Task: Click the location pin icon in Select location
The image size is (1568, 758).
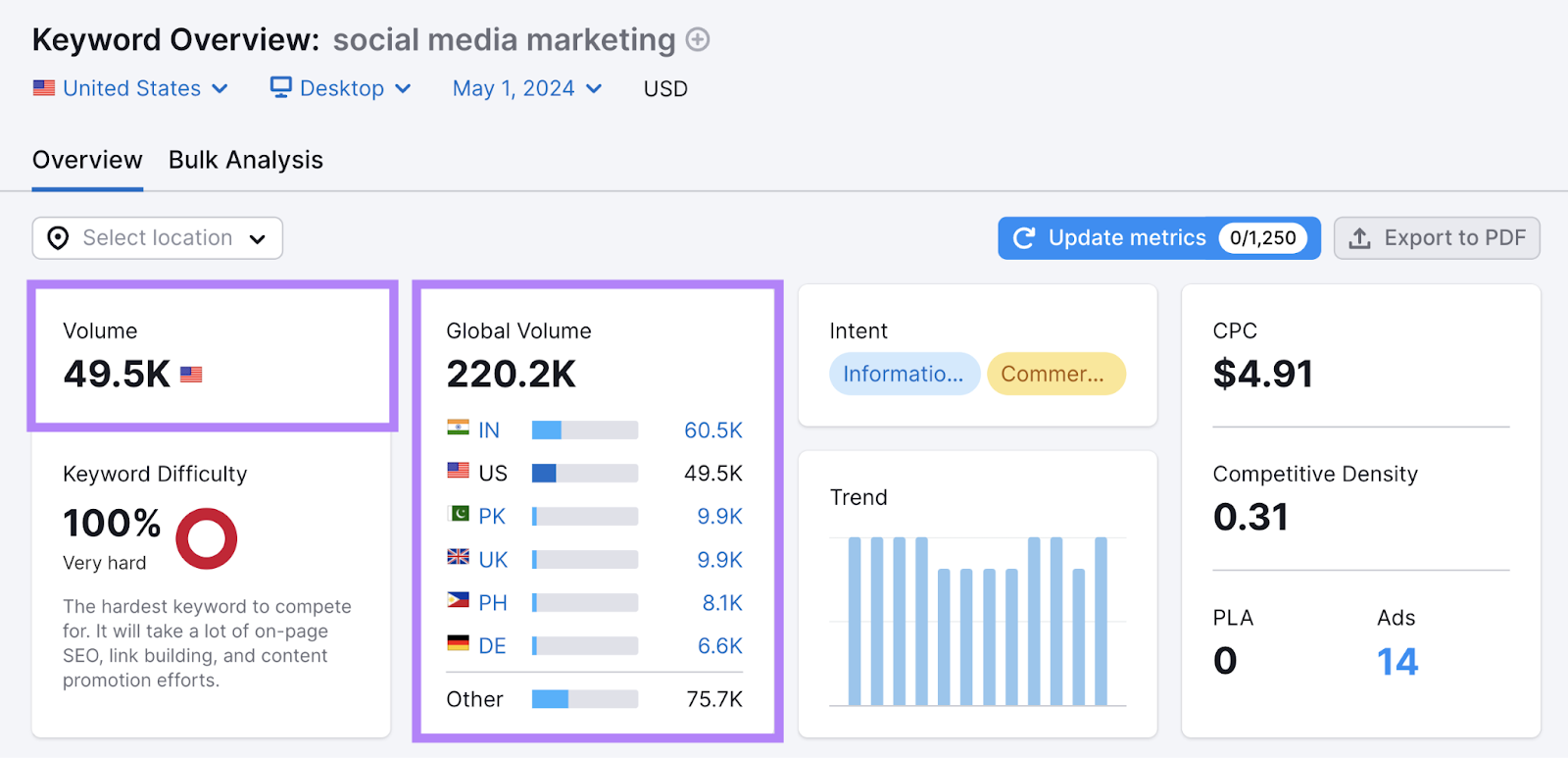Action: tap(58, 237)
